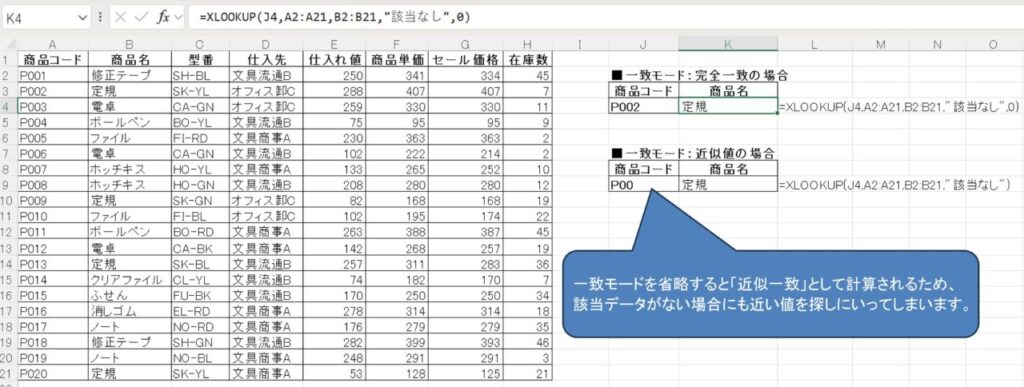Click header cell 型番
The height and width of the screenshot is (387, 1024).
(x=200, y=60)
